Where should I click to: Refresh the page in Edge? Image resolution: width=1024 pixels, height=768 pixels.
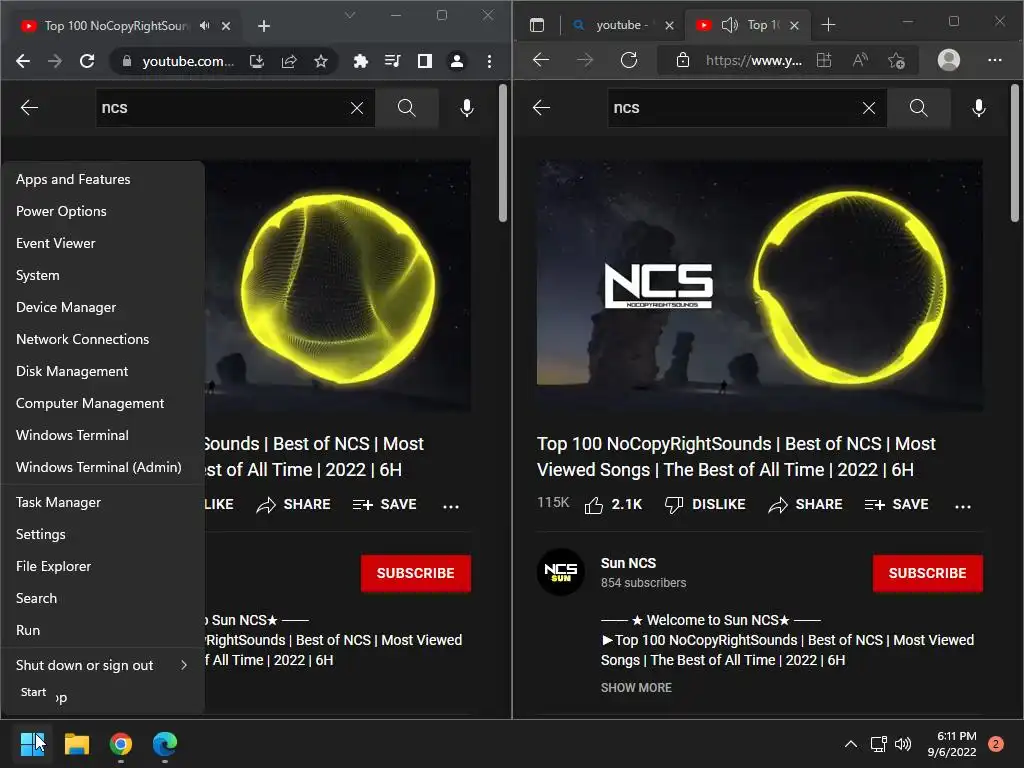pyautogui.click(x=629, y=61)
